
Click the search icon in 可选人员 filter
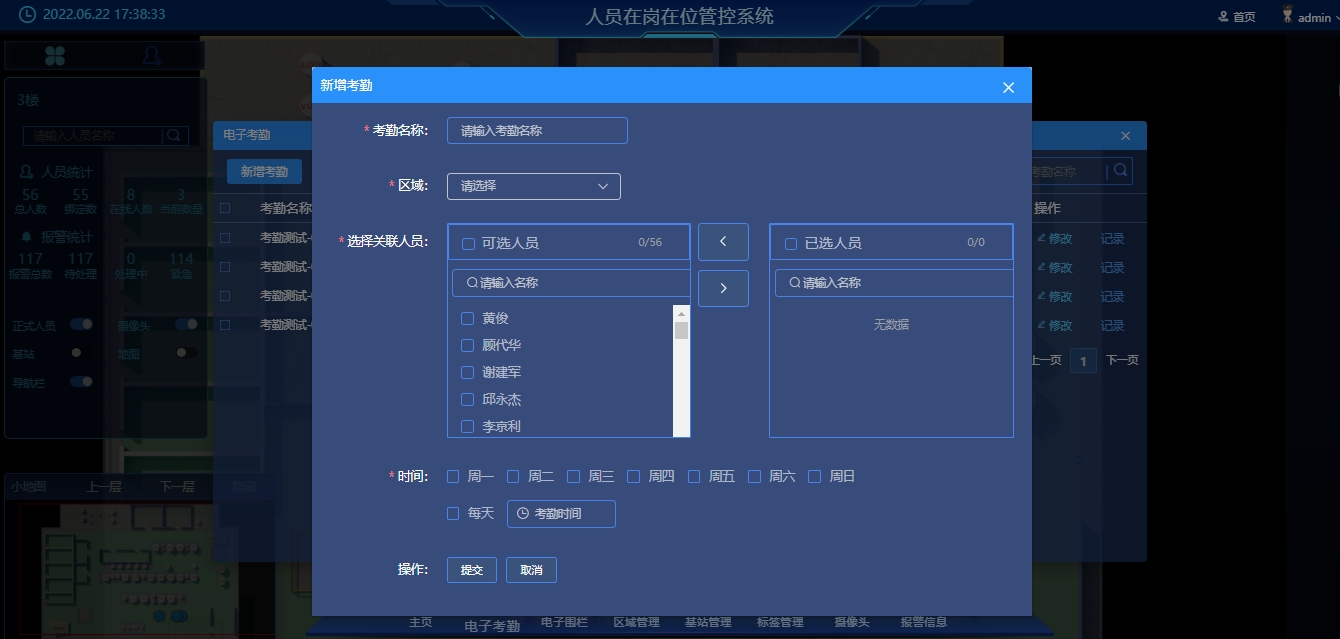click(x=472, y=283)
